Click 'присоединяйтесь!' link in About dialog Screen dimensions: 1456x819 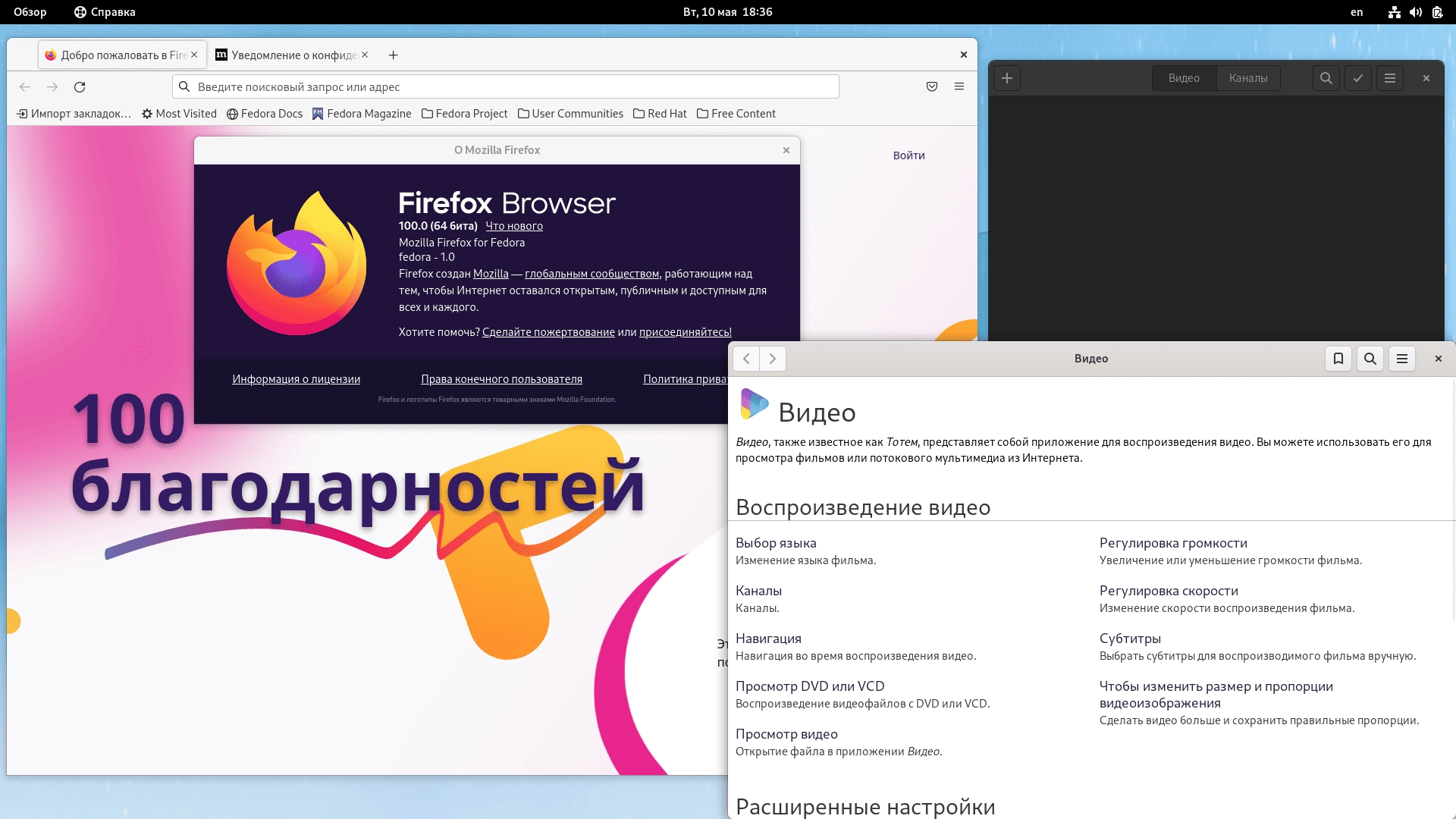point(686,332)
